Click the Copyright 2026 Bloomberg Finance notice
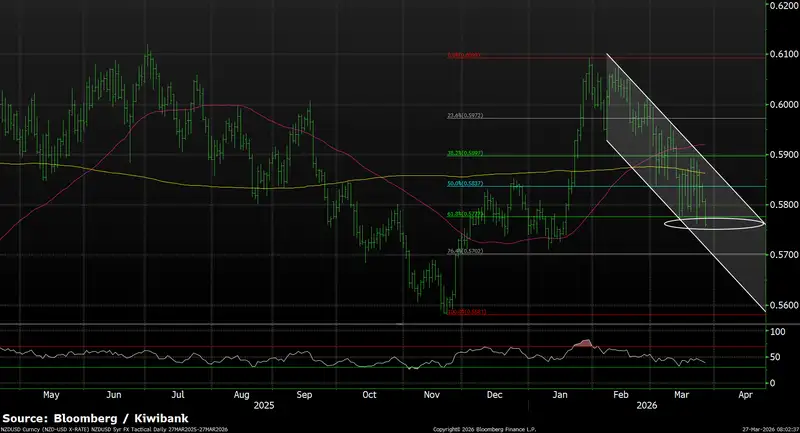The width and height of the screenshot is (800, 433). tap(484, 429)
